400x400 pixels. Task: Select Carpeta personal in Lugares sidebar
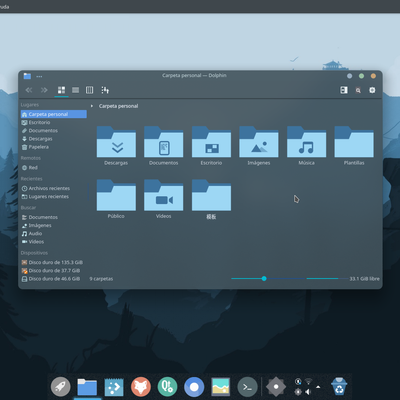54,114
